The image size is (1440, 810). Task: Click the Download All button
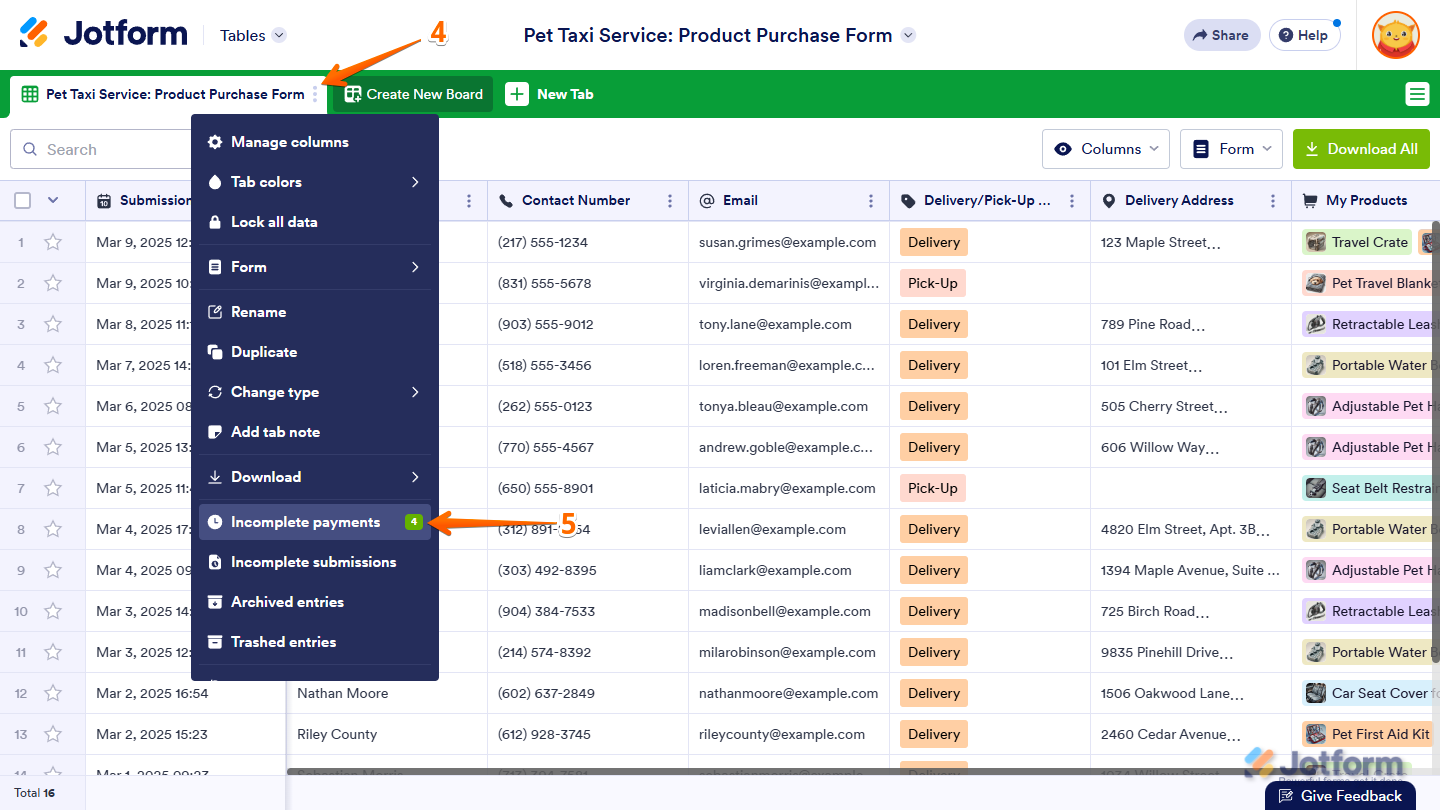click(1360, 149)
